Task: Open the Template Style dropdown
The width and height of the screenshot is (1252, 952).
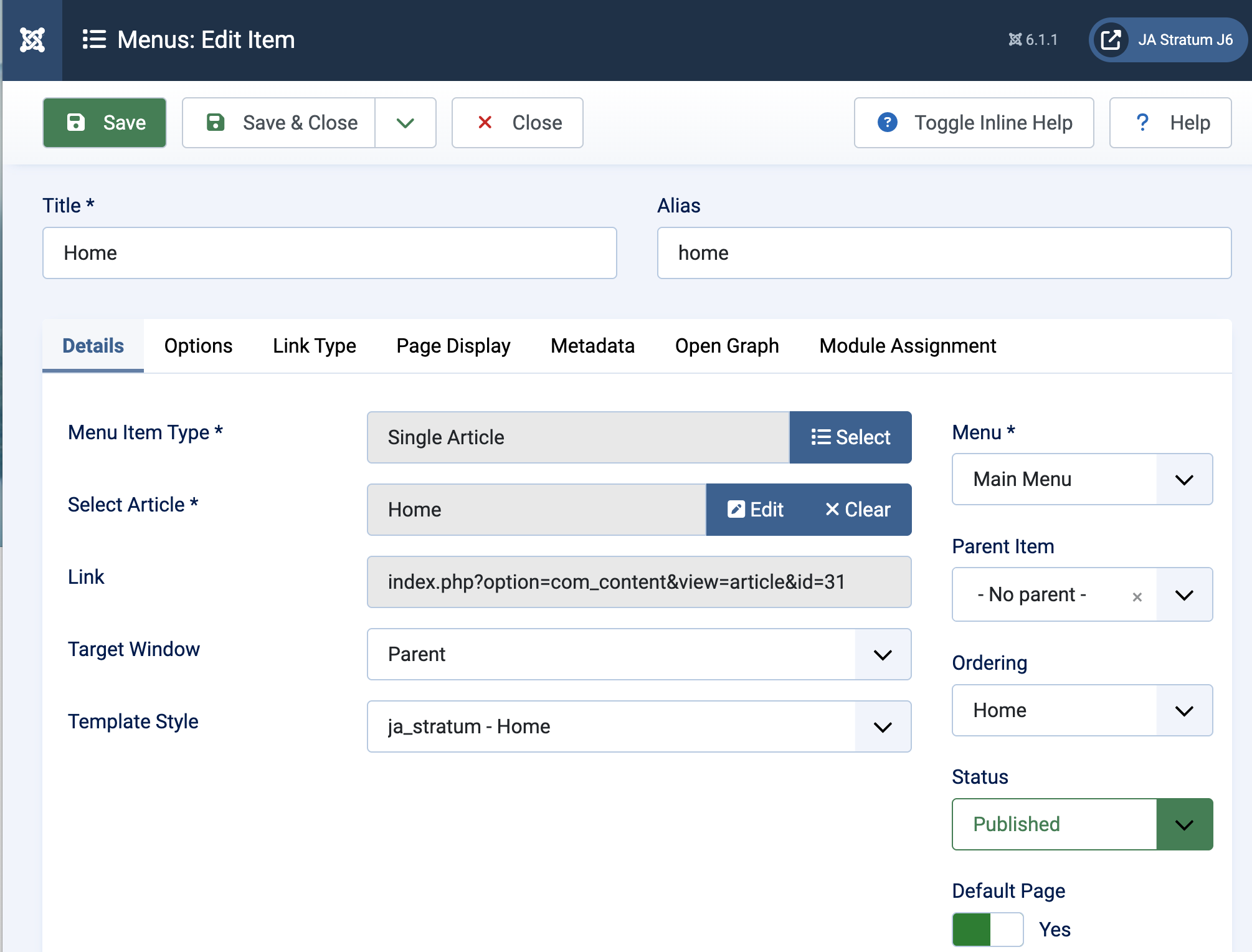Action: pyautogui.click(x=639, y=726)
